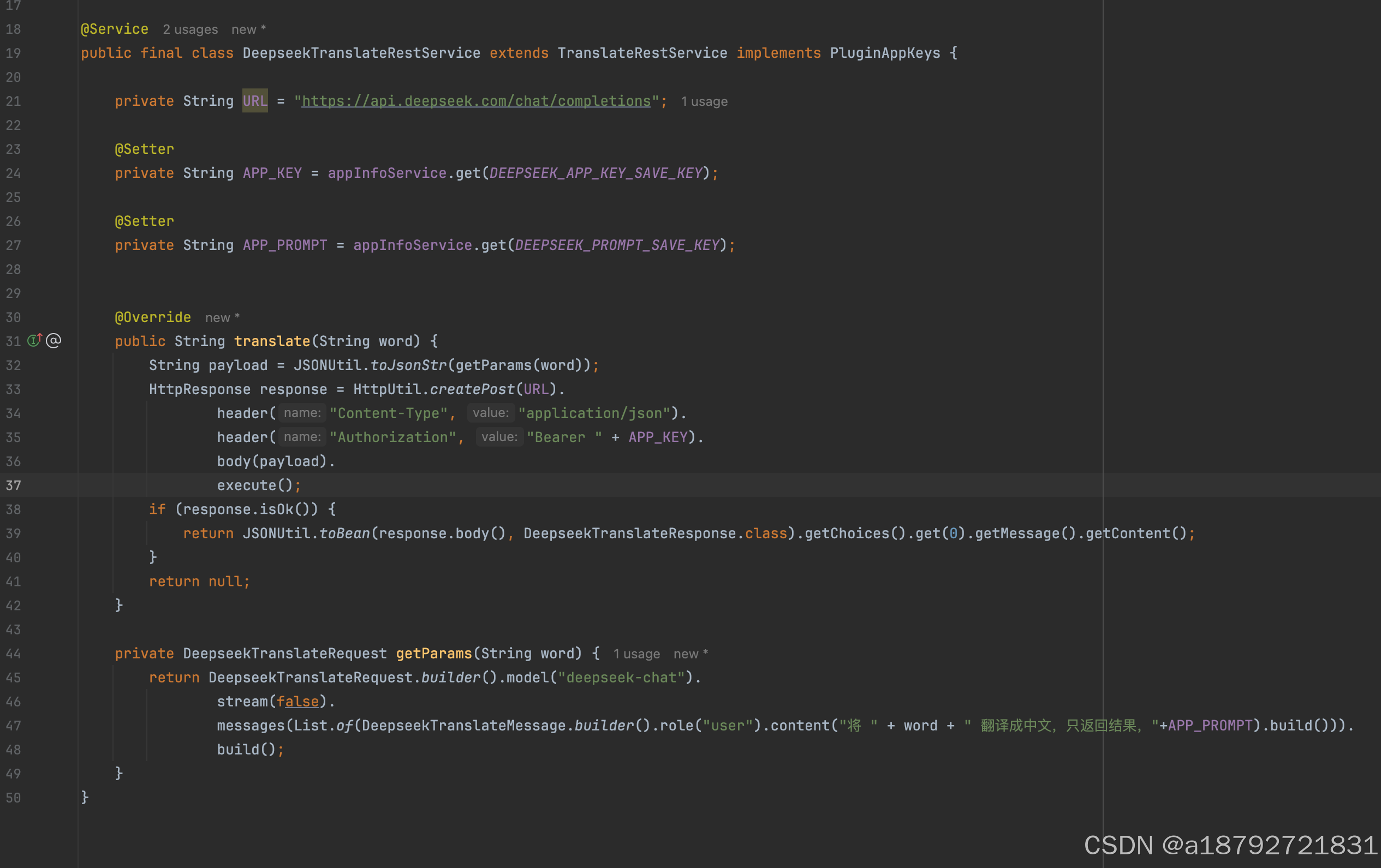Click line number 37 in the gutter
This screenshot has width=1381, height=868.
(x=13, y=485)
